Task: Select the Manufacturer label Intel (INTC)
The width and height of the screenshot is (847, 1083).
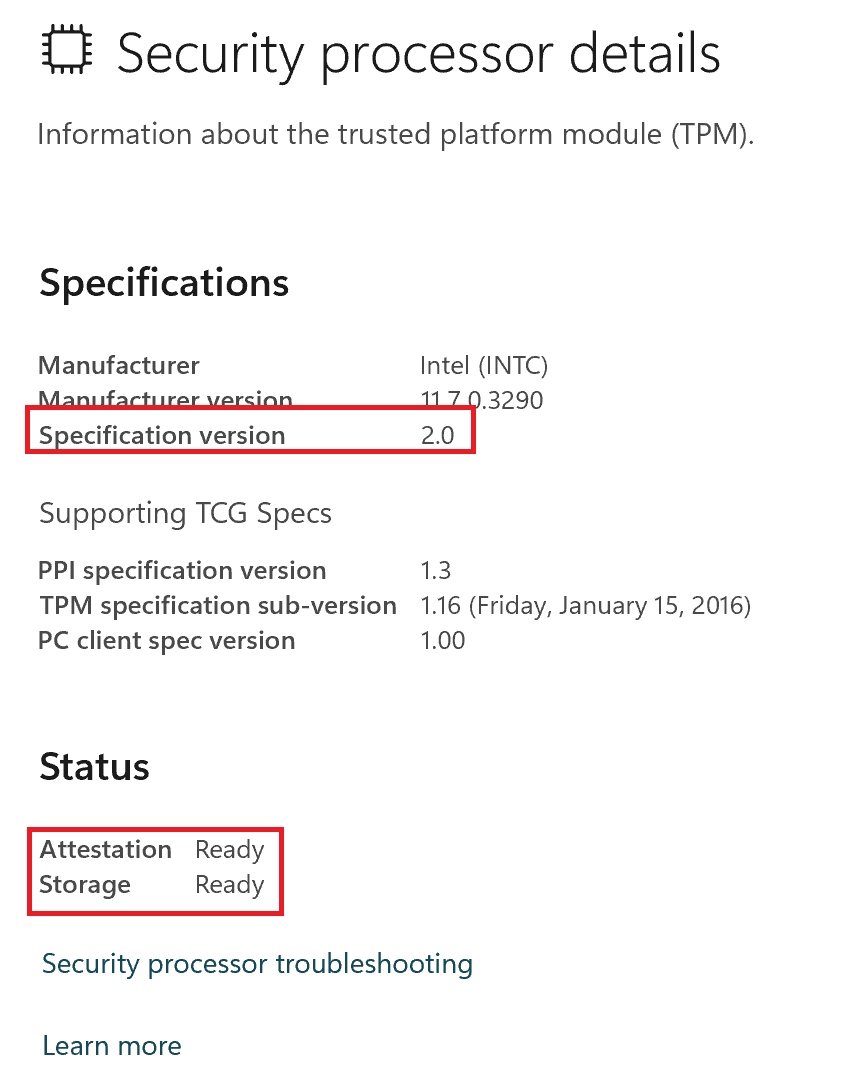Action: pyautogui.click(x=484, y=365)
